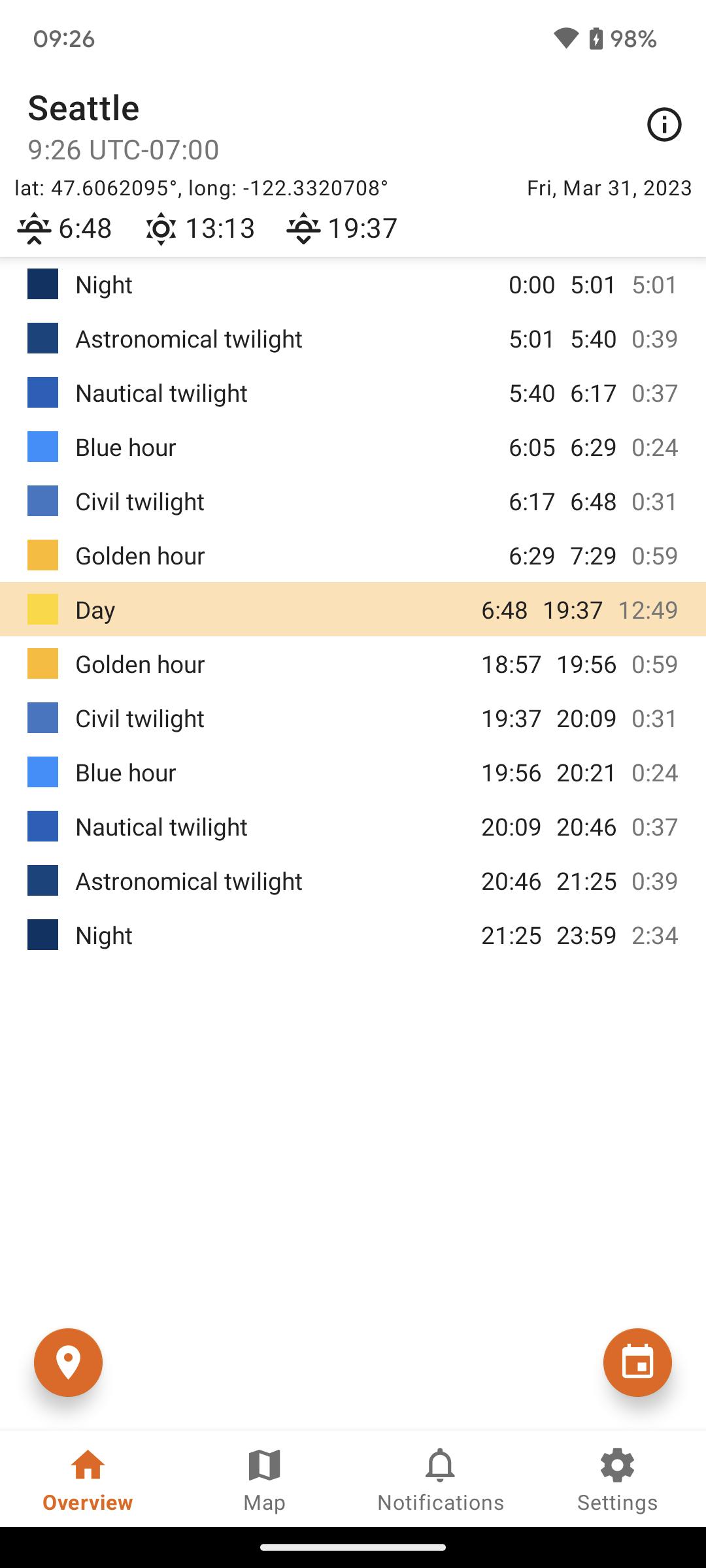Tap the solar noon icon next to 13:13
706x1568 pixels.
coord(161,229)
